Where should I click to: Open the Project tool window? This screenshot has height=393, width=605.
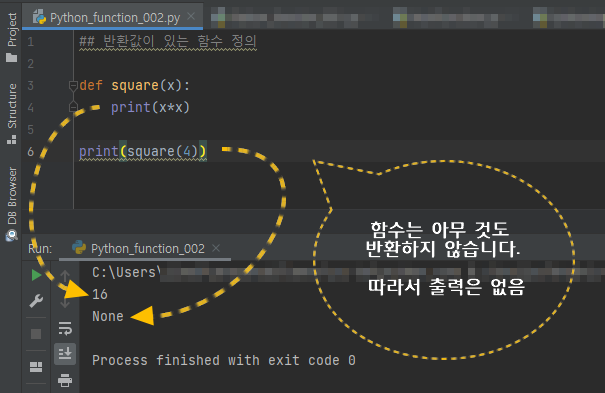12,37
